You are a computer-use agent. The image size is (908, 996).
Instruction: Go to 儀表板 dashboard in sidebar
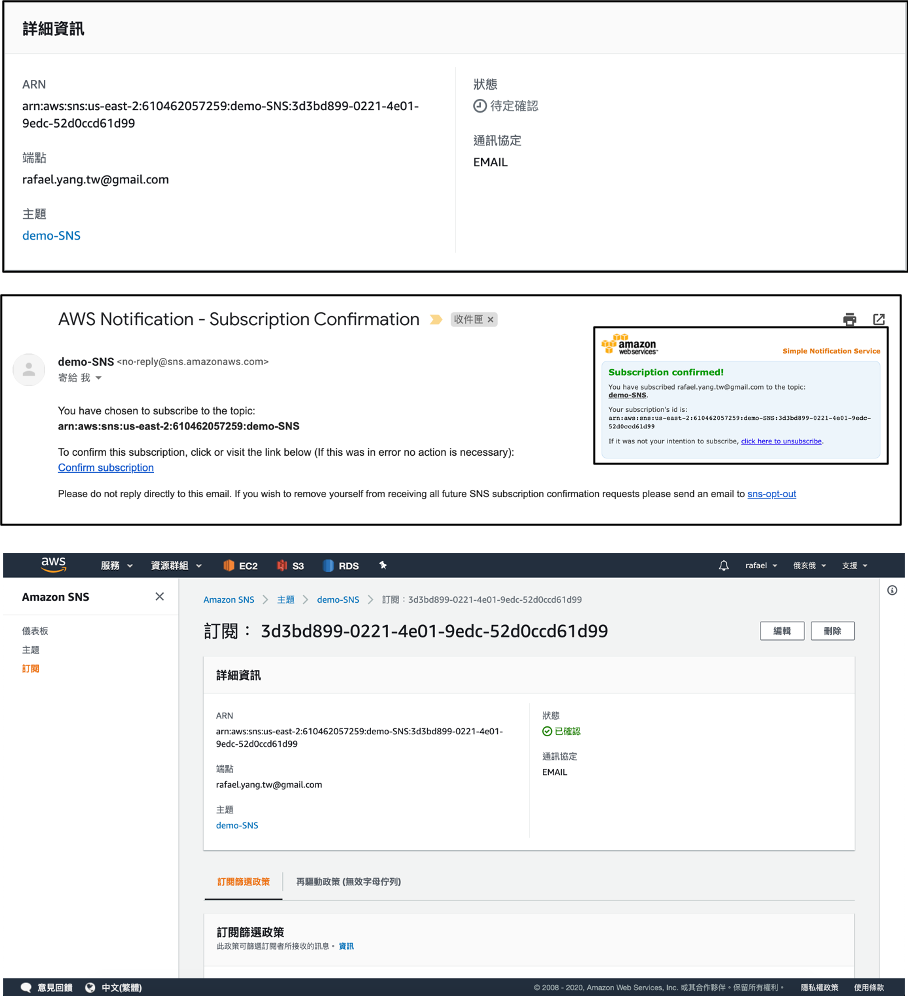point(35,631)
